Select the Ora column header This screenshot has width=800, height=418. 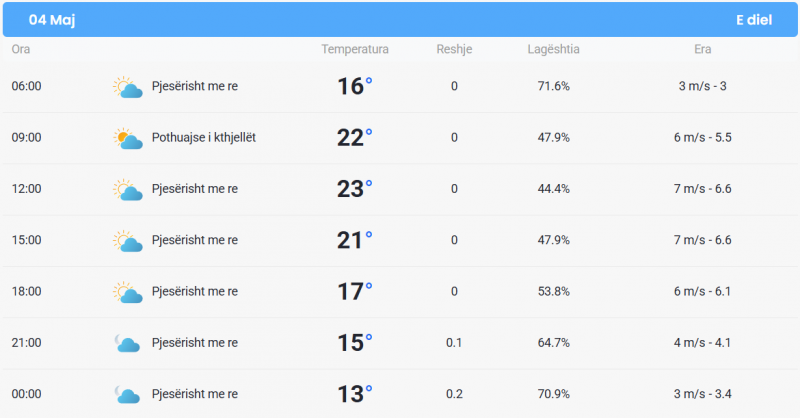21,50
